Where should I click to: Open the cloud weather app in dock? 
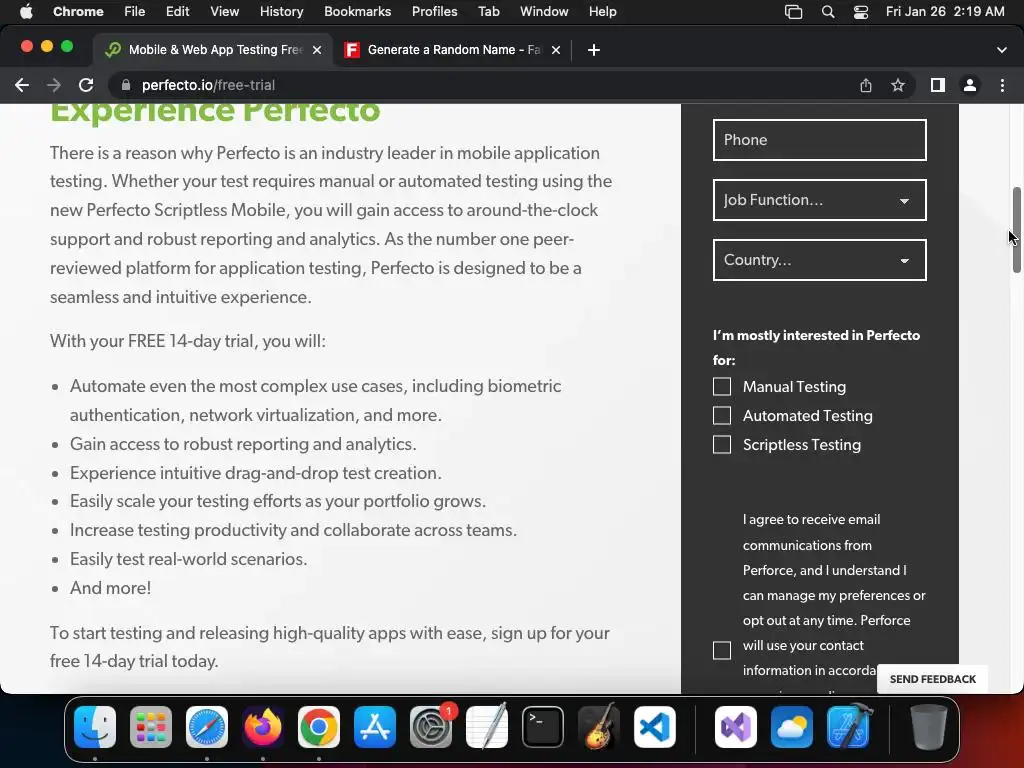point(792,727)
